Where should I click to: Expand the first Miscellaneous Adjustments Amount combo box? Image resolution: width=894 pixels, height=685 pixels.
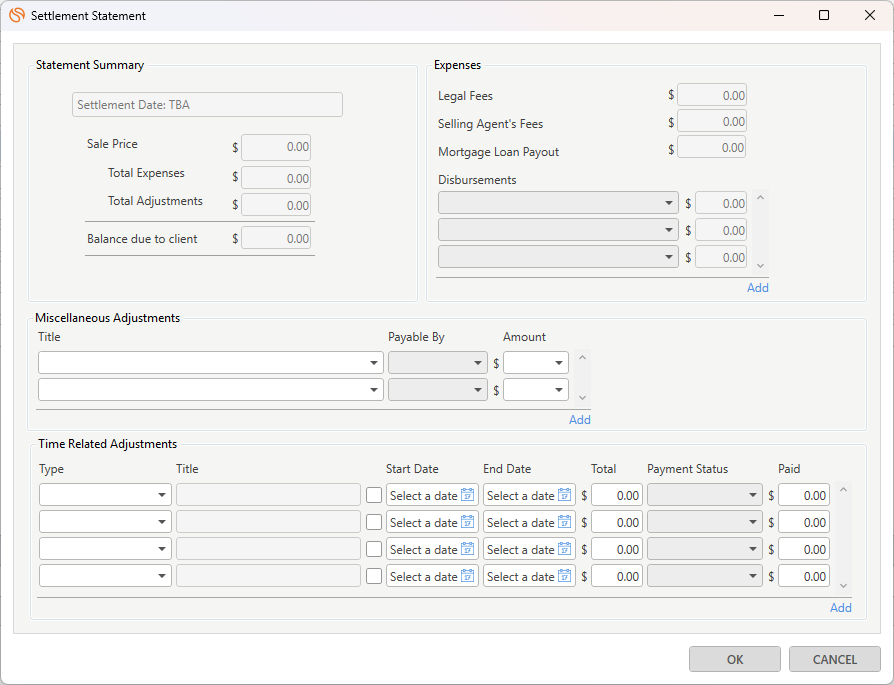[559, 363]
